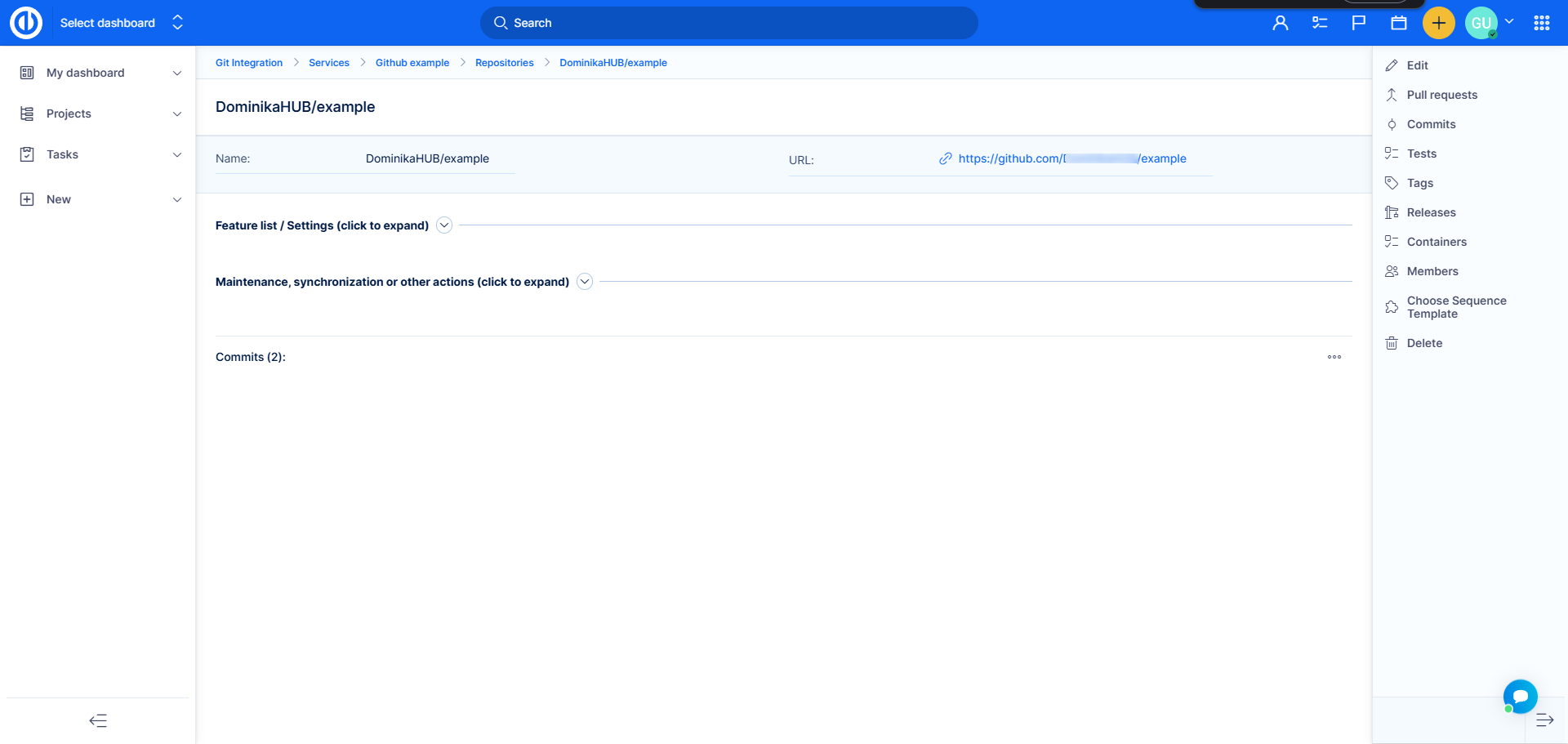Open the task checklist icon in header
Viewport: 1568px width, 744px height.
tap(1320, 23)
